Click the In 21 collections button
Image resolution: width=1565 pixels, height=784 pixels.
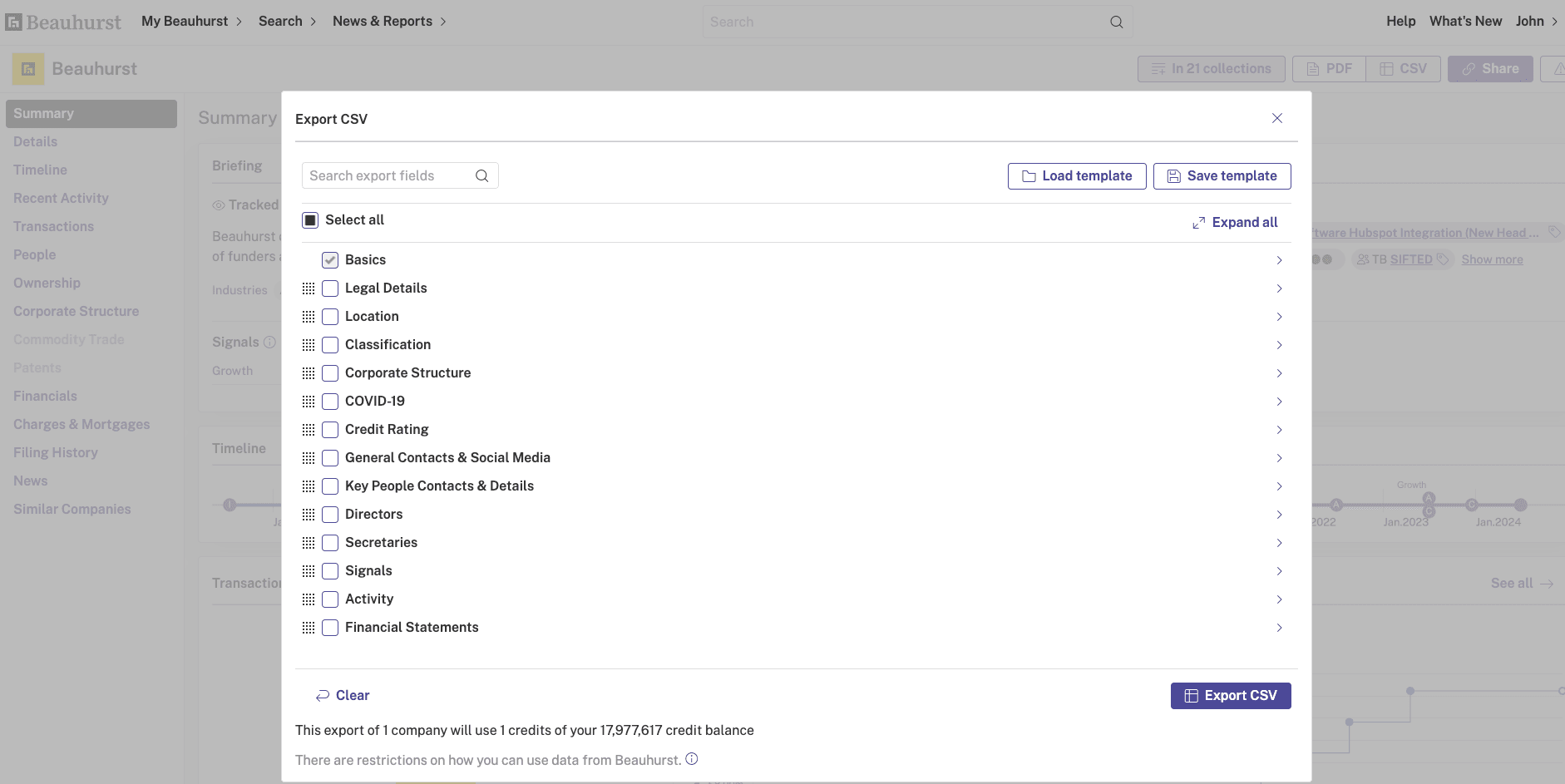pos(1212,69)
